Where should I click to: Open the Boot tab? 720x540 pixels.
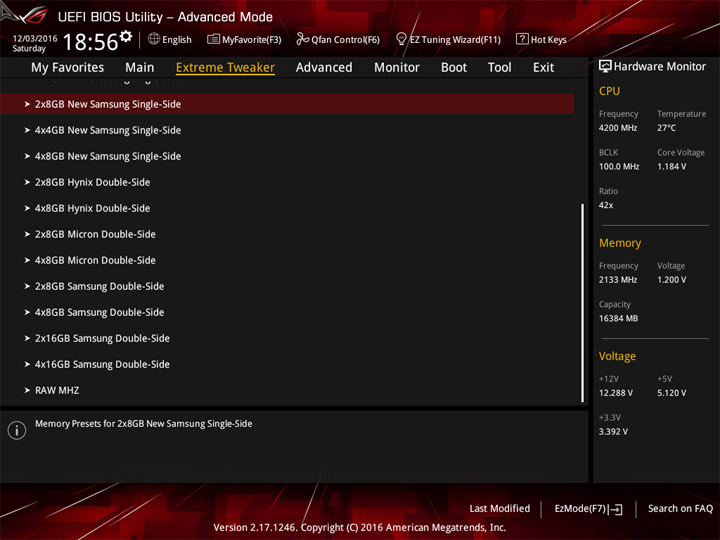[x=454, y=68]
